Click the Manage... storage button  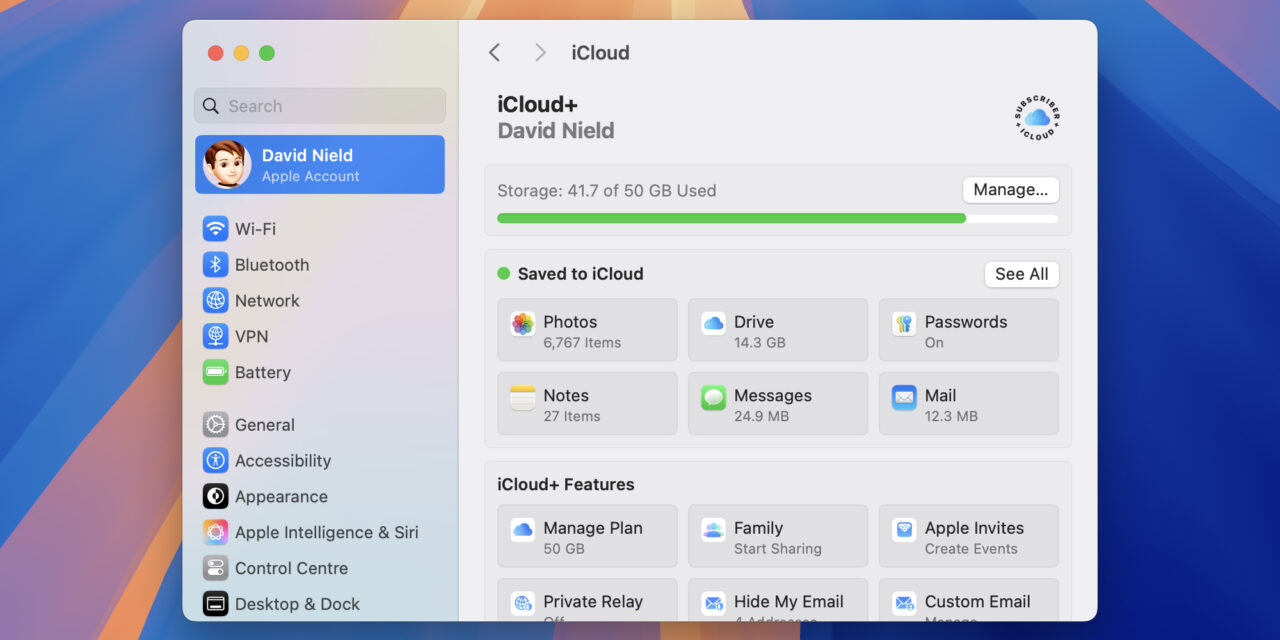pyautogui.click(x=1011, y=190)
